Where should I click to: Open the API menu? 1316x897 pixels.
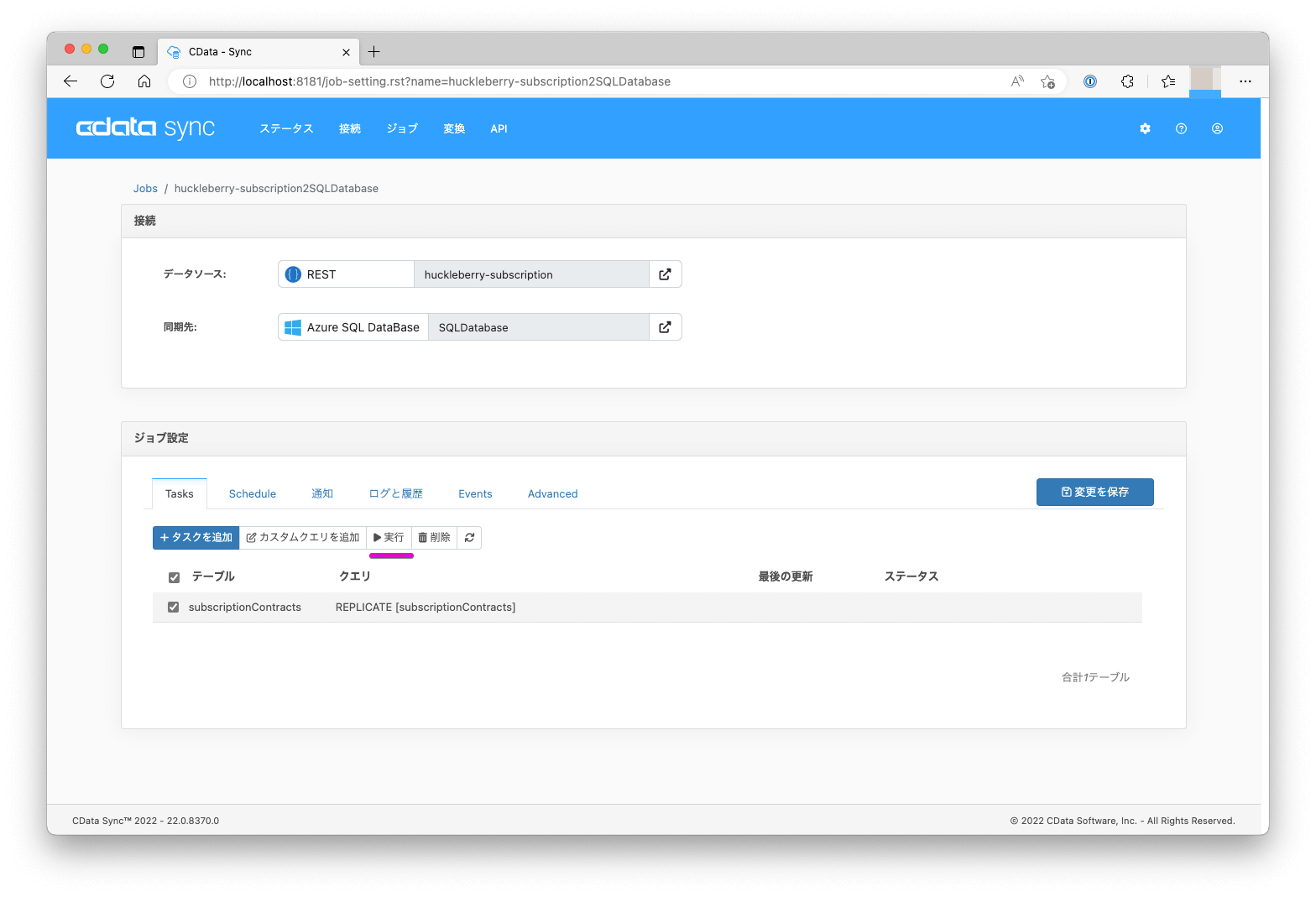(499, 128)
